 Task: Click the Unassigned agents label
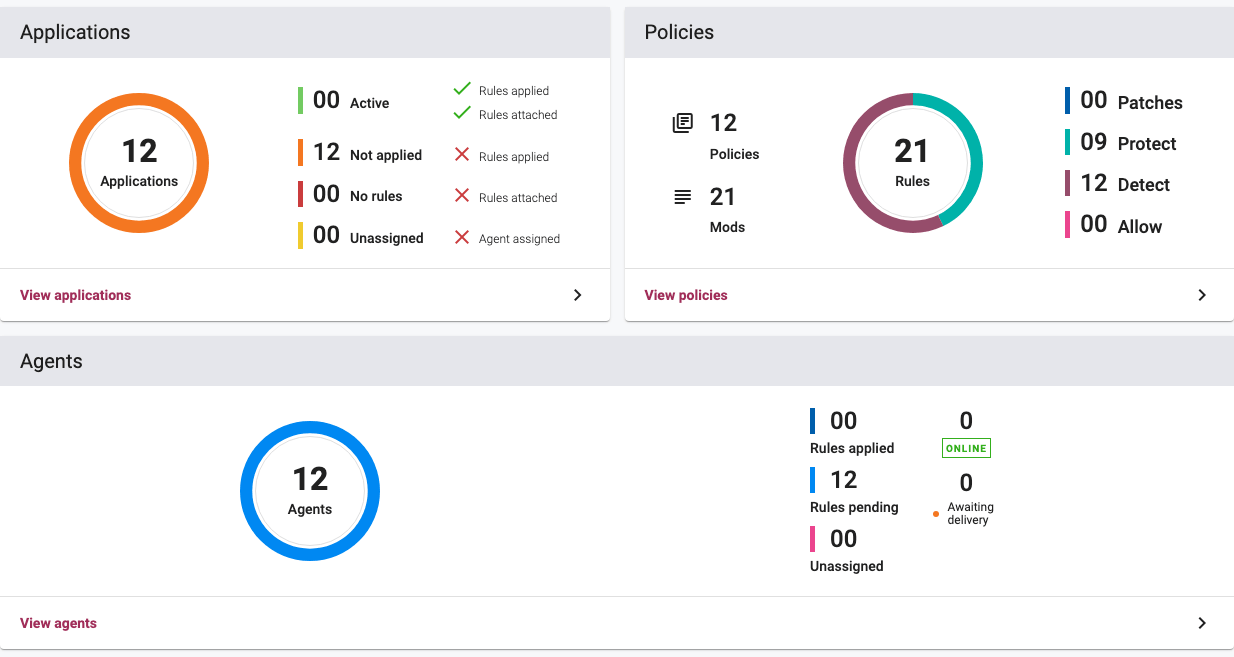point(846,566)
